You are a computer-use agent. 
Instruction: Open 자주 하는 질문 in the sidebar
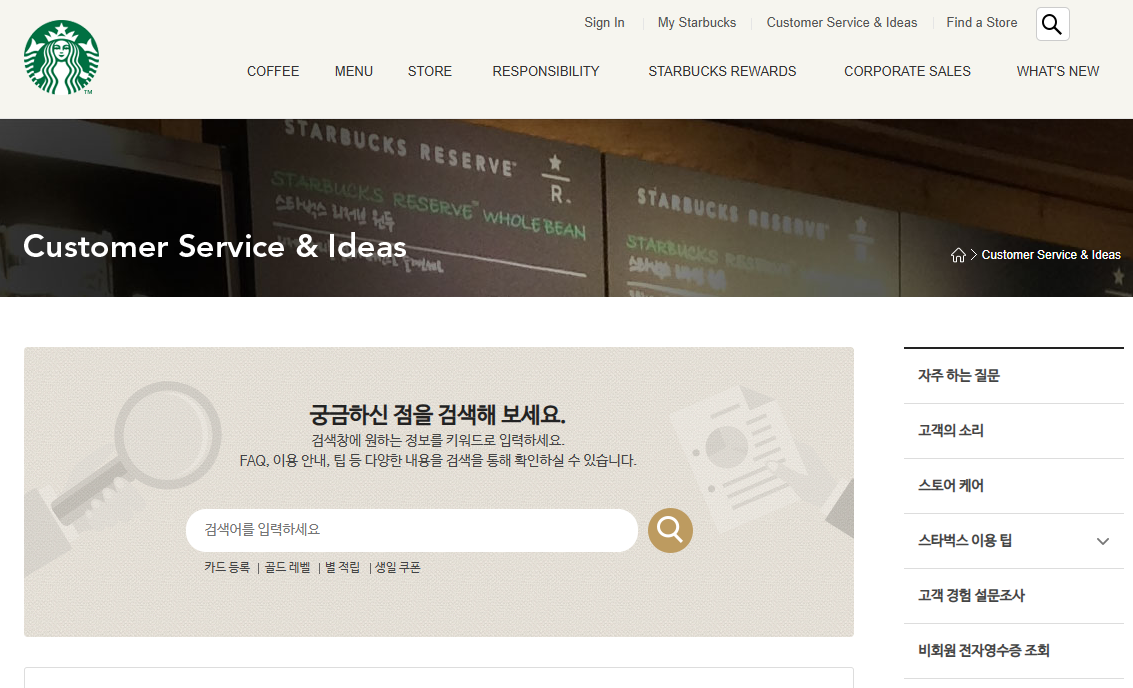[1014, 376]
